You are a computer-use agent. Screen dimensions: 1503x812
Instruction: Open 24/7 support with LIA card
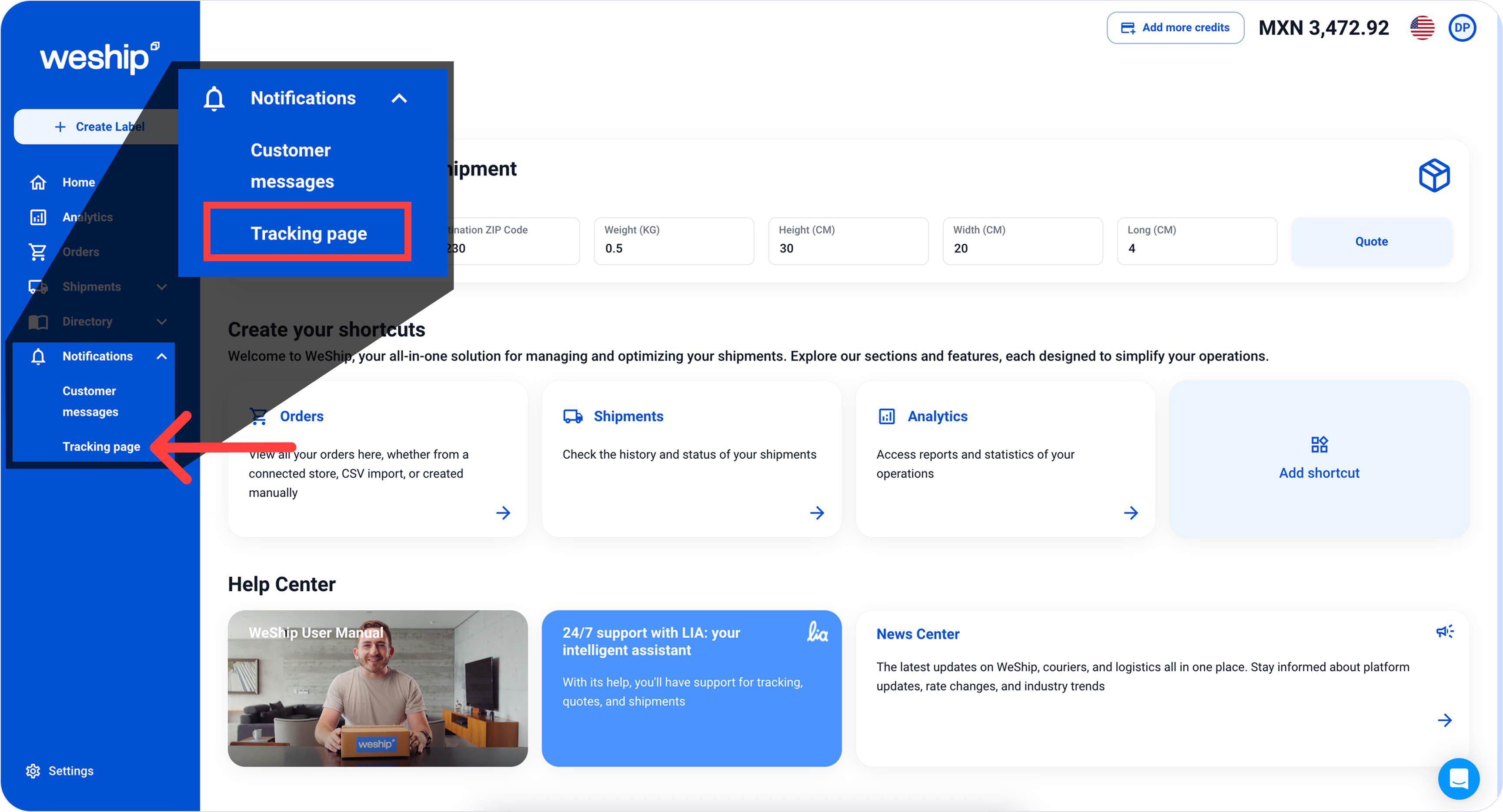[691, 689]
